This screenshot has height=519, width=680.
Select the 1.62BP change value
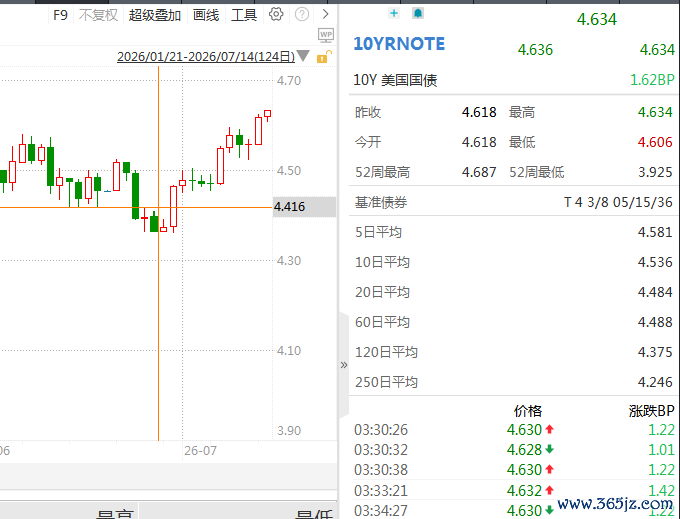652,80
